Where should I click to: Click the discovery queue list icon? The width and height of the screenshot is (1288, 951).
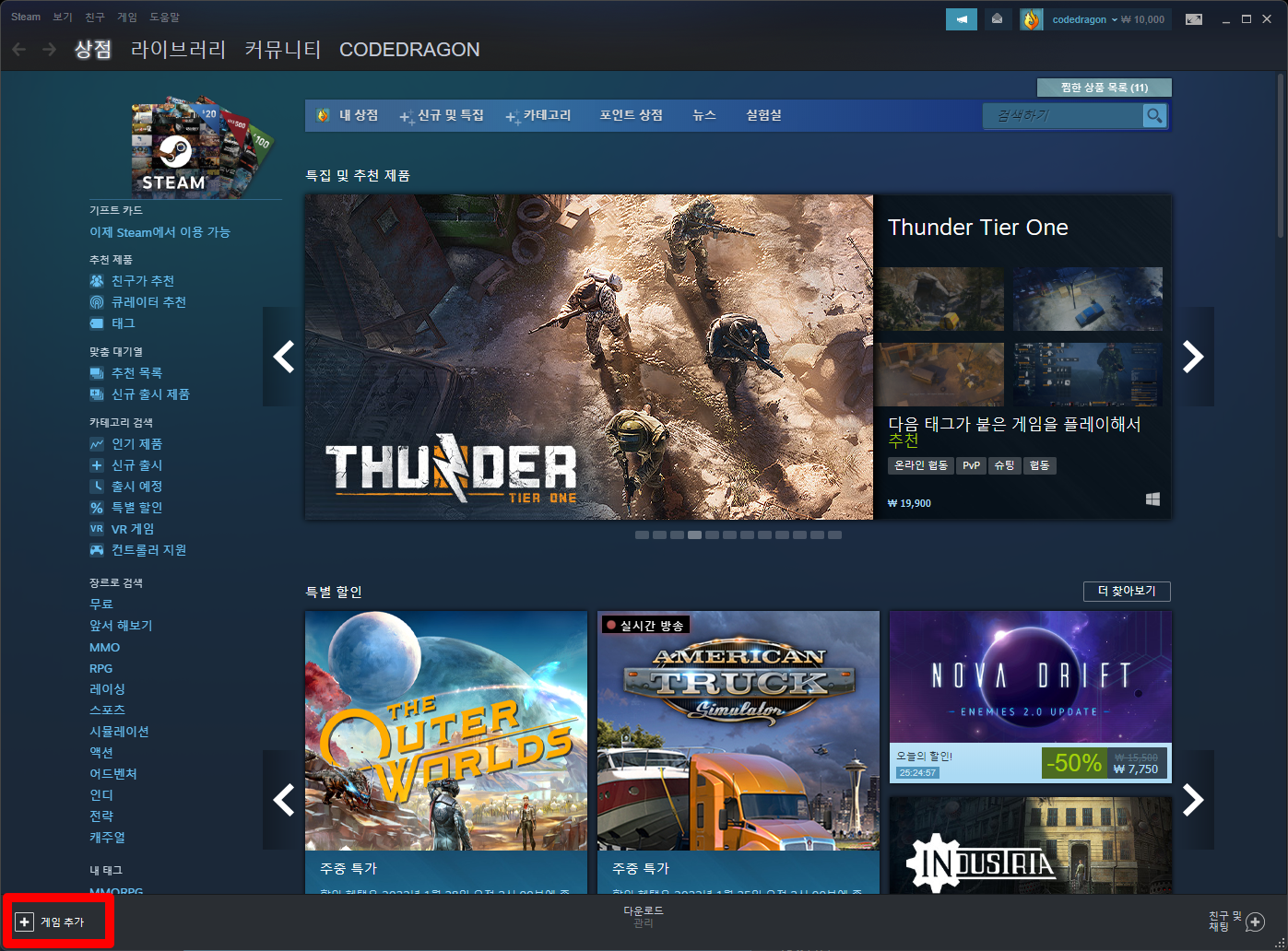[97, 373]
